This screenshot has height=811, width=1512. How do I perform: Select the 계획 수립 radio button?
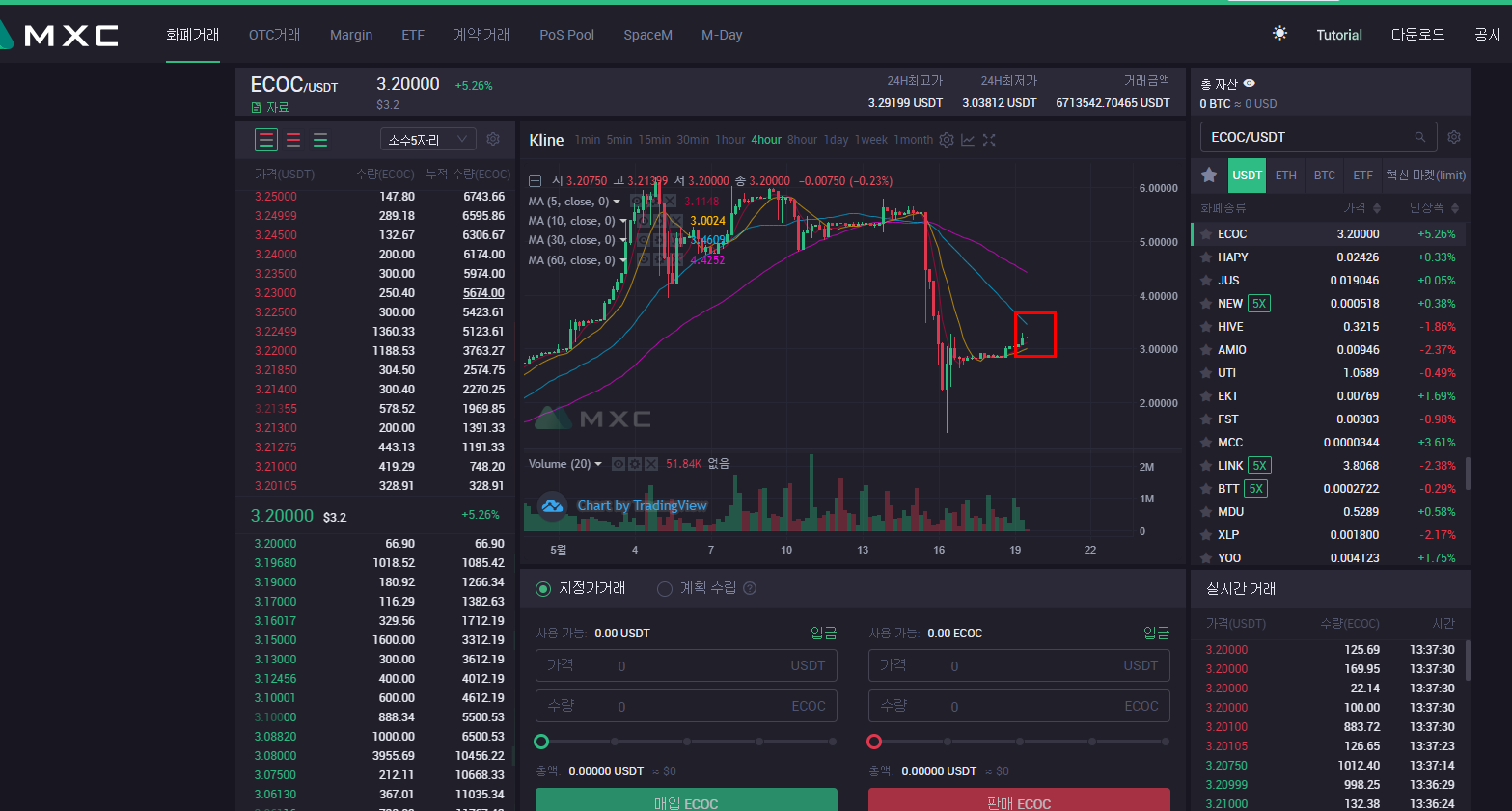coord(665,589)
